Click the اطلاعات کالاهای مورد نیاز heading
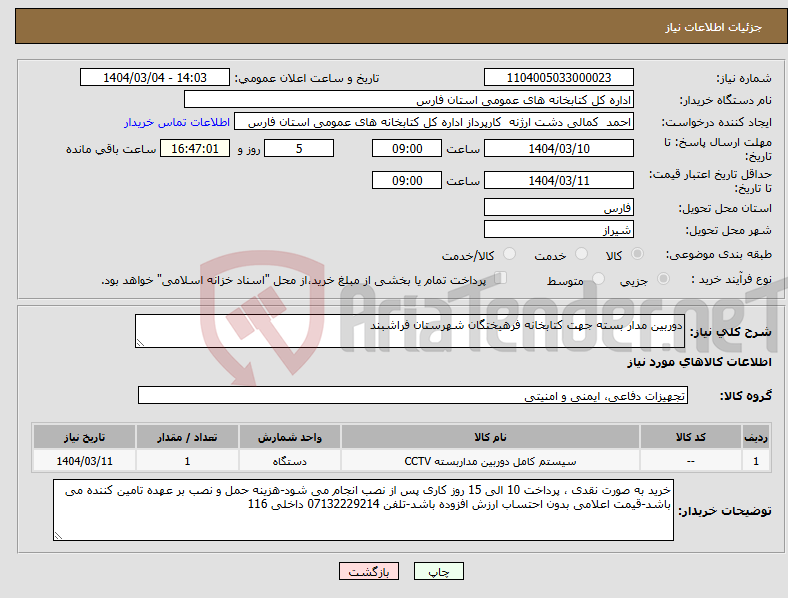This screenshot has width=788, height=598. 699,362
